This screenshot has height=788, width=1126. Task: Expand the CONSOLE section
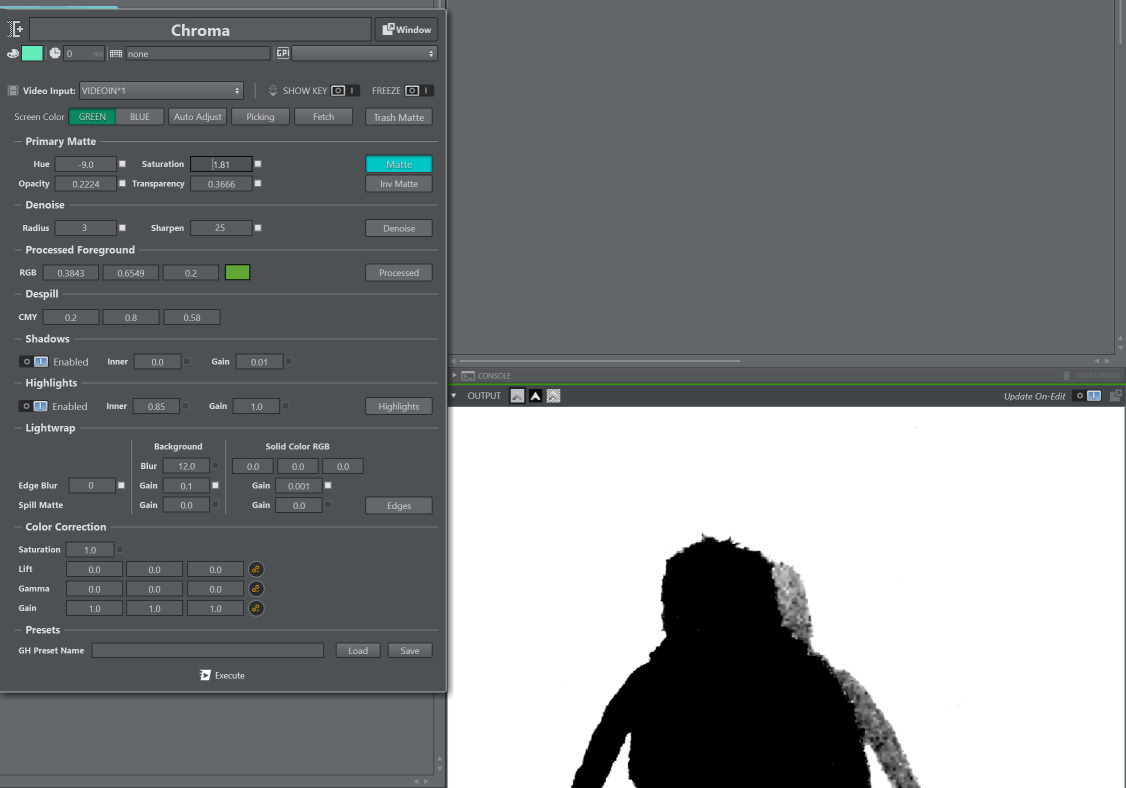455,376
